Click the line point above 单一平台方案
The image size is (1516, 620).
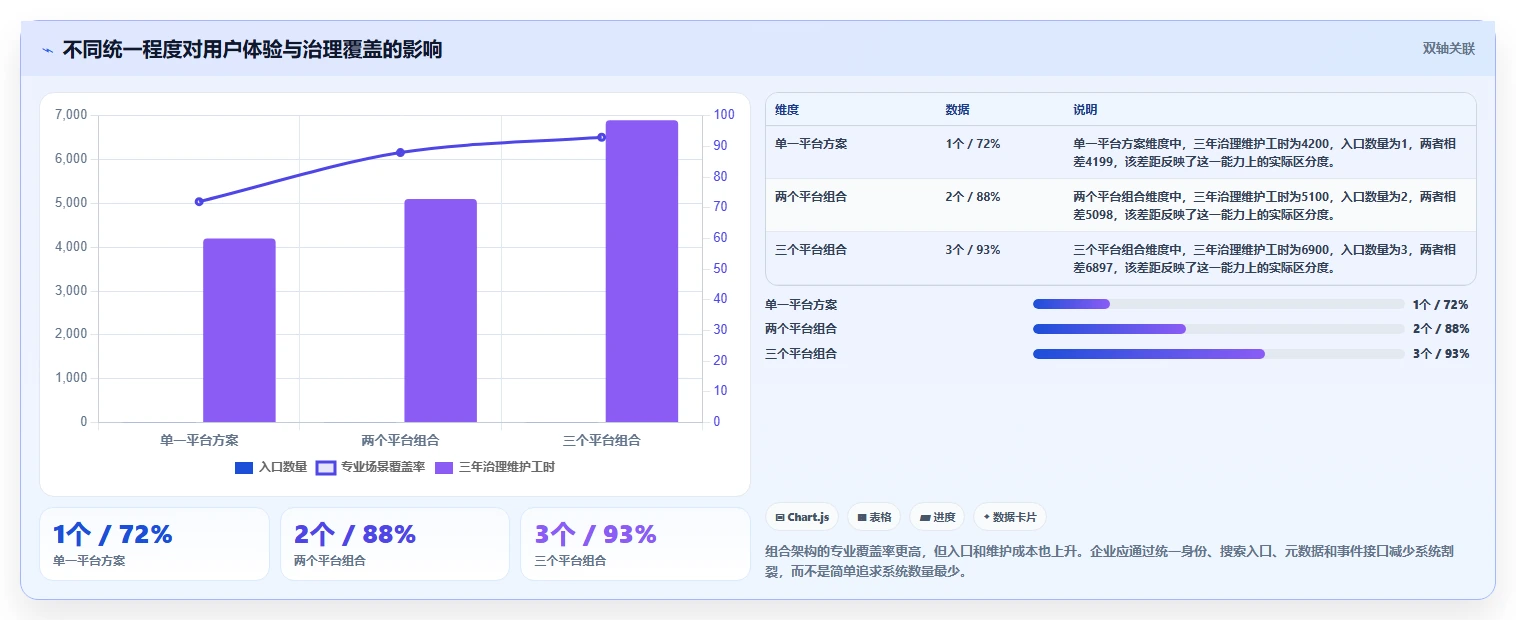point(199,202)
